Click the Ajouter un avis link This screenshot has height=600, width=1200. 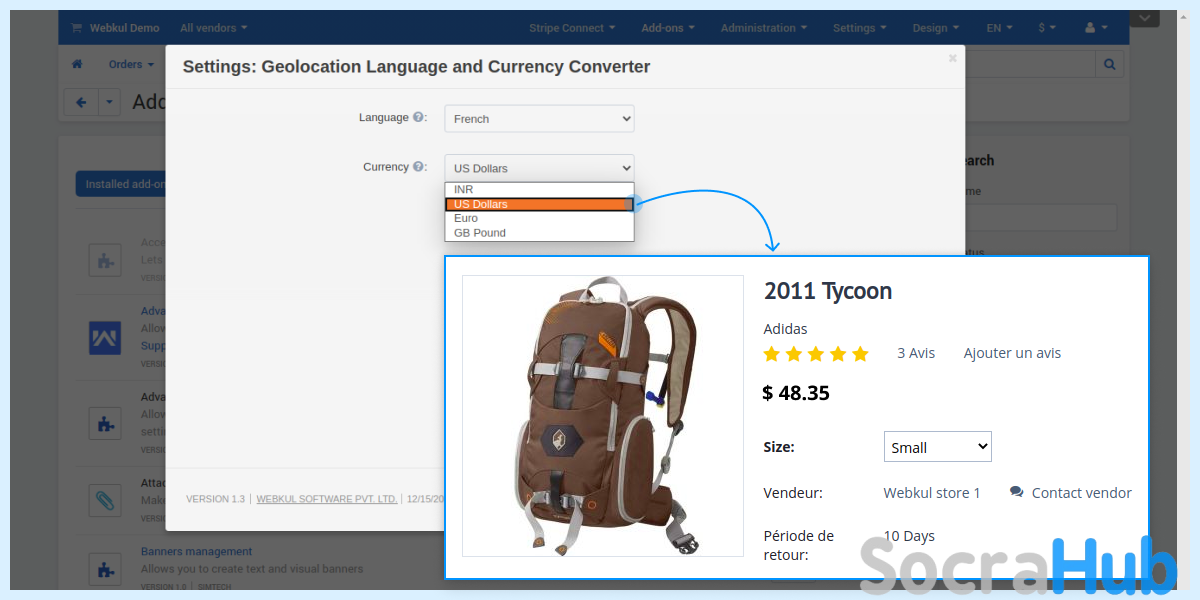[1012, 353]
